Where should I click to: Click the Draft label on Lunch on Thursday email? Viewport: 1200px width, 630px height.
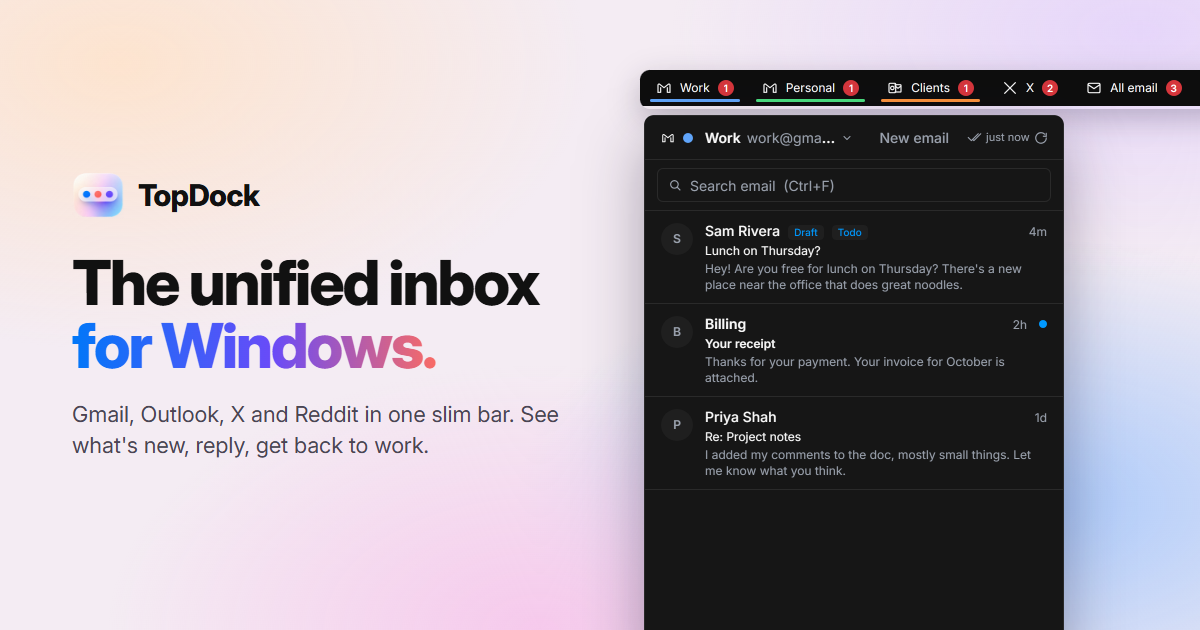tap(806, 232)
